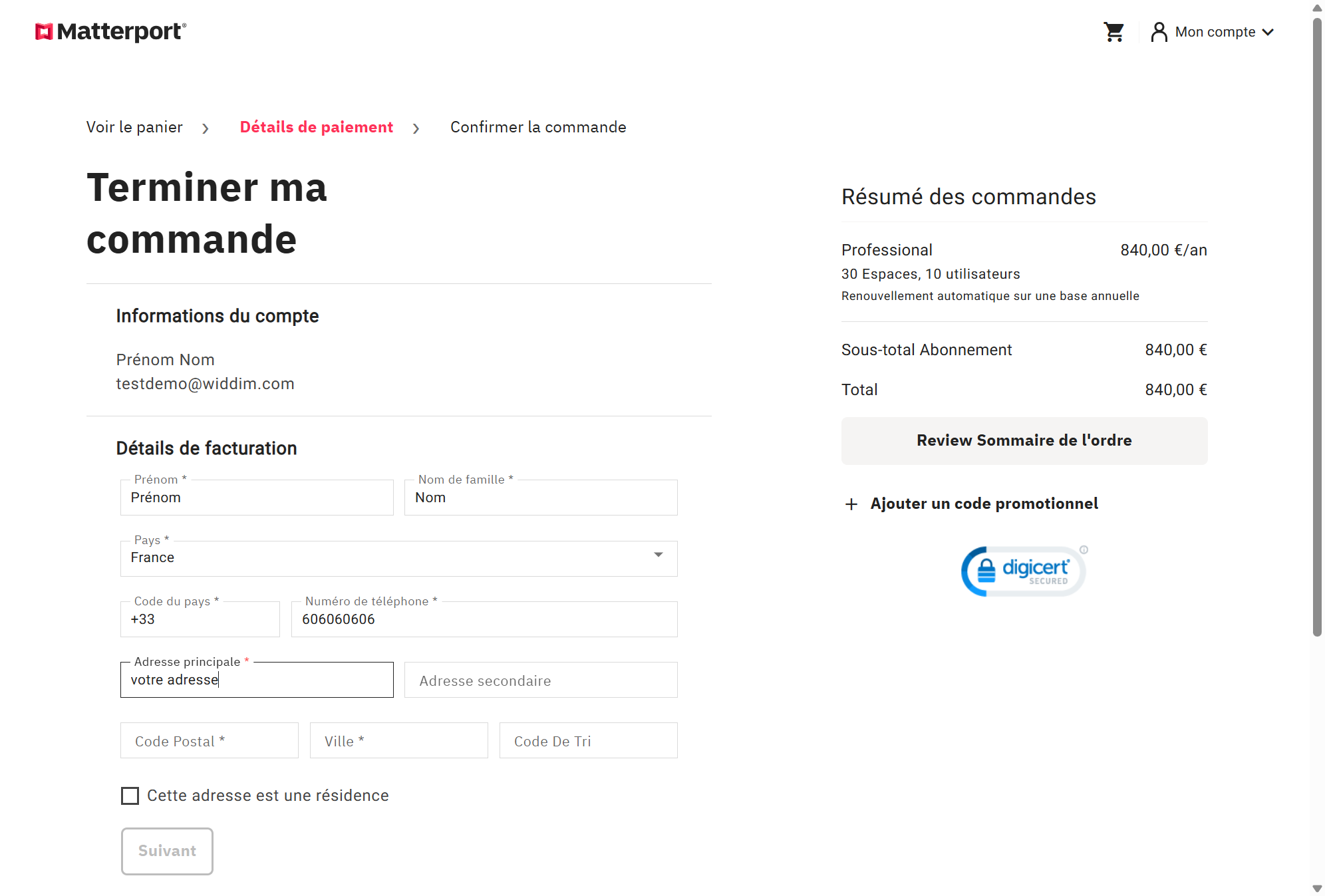Click the plus icon for promo code
This screenshot has width=1325, height=896.
[851, 504]
